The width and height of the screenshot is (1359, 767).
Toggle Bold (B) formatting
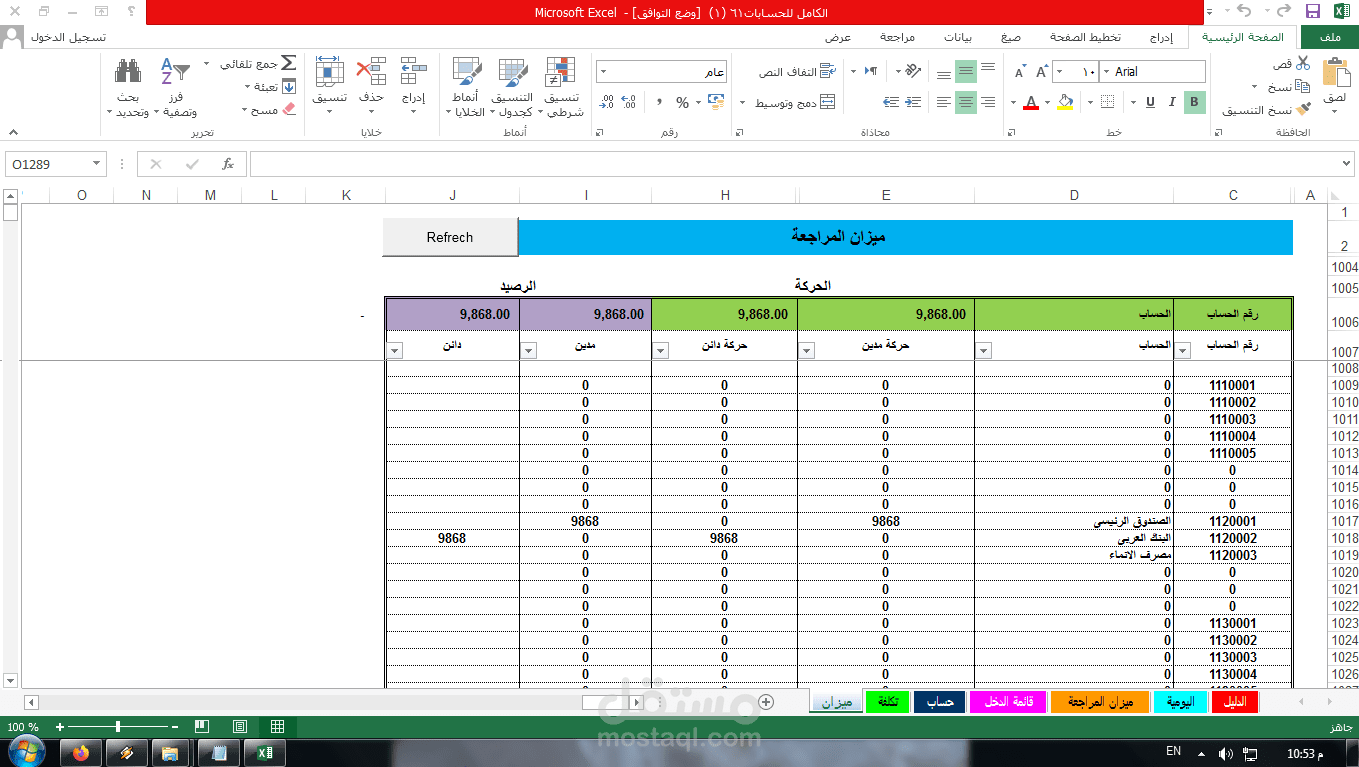click(1194, 102)
